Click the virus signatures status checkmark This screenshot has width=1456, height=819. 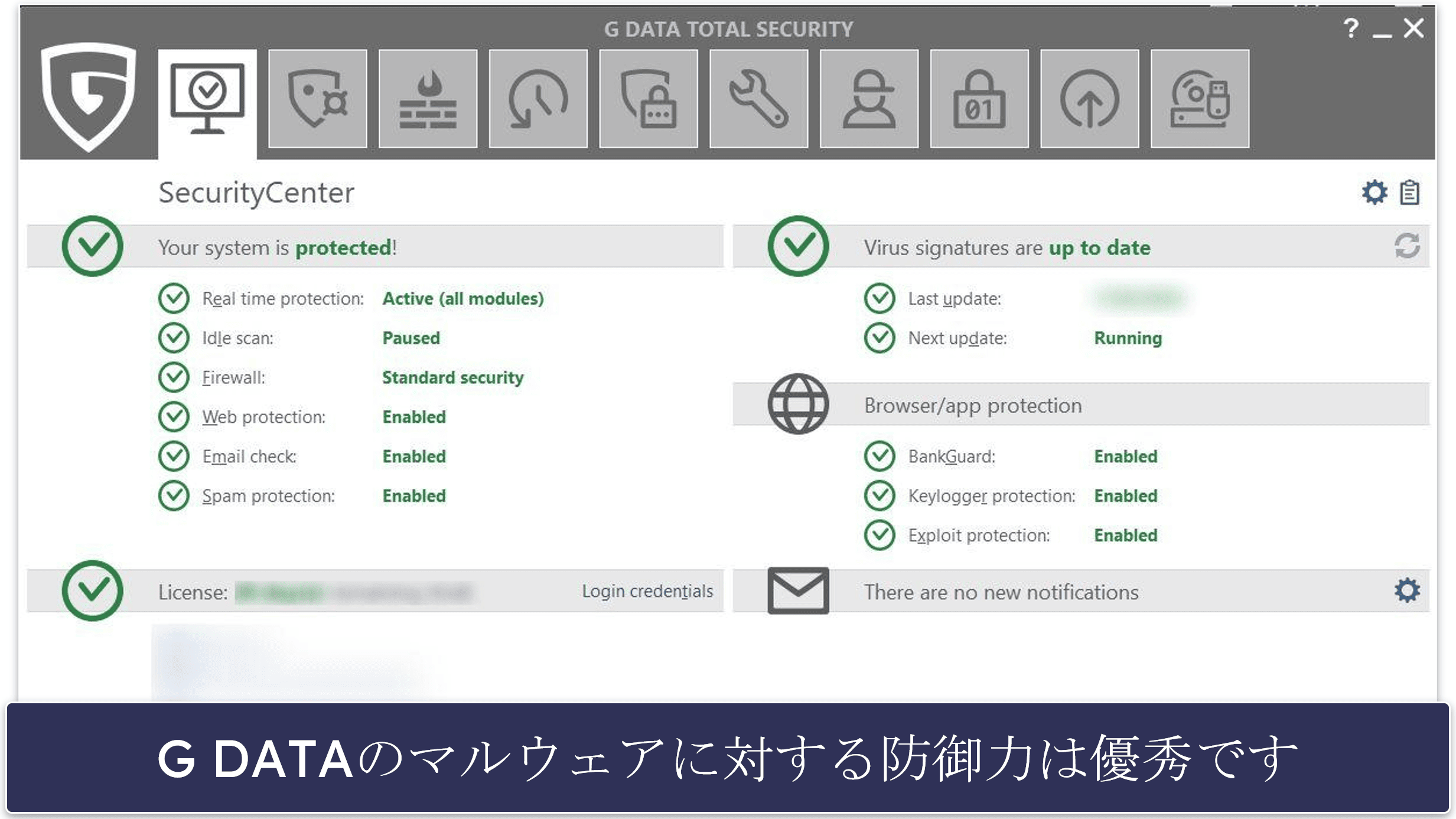(x=798, y=246)
